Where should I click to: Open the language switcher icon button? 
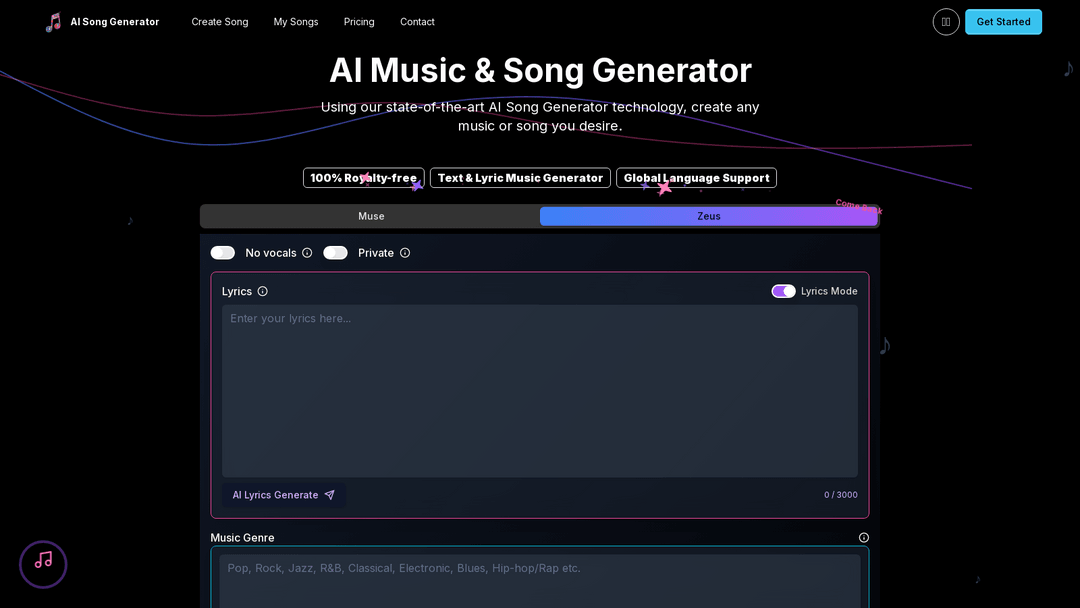[946, 22]
